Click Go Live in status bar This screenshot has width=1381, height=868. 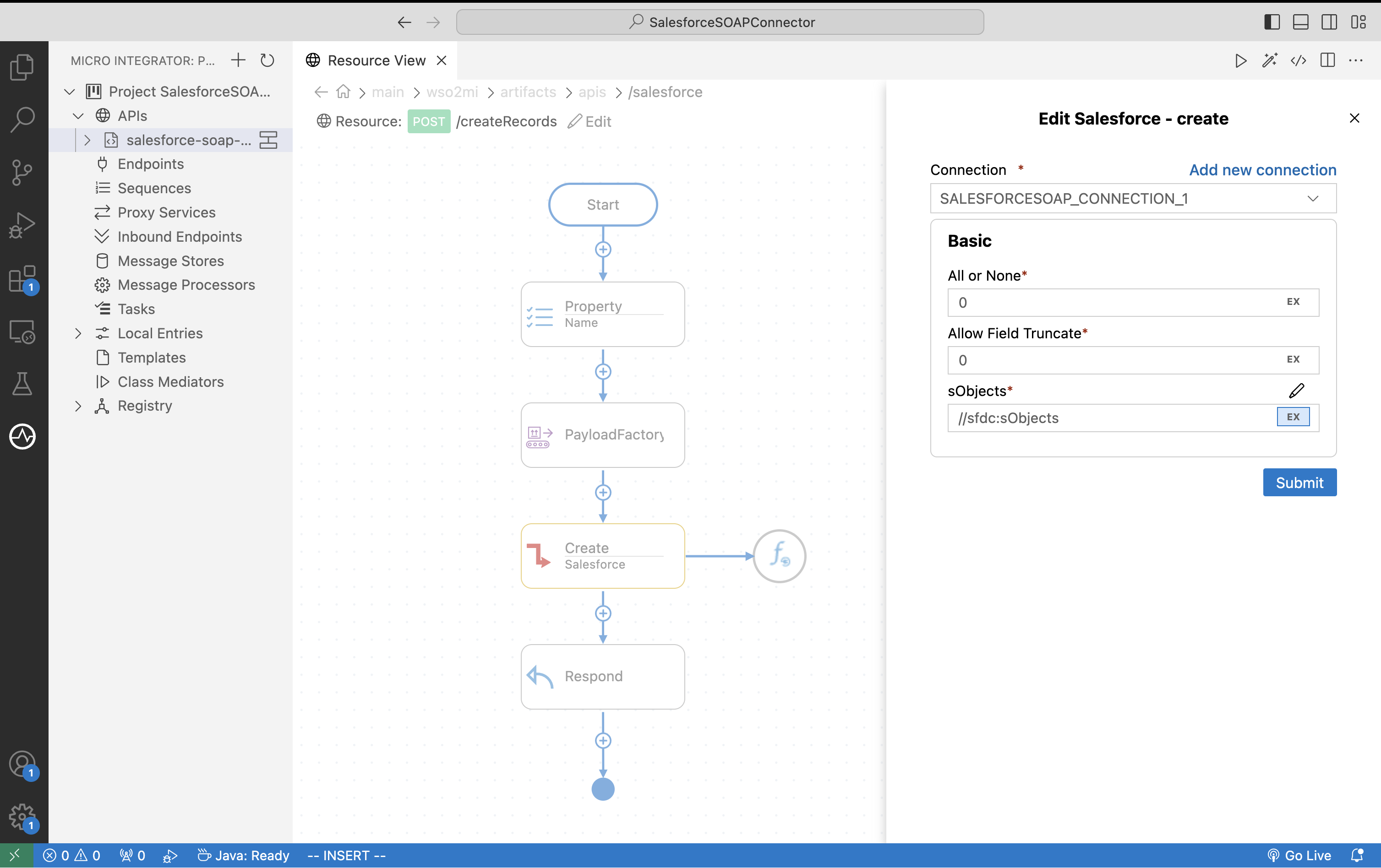(x=1299, y=855)
